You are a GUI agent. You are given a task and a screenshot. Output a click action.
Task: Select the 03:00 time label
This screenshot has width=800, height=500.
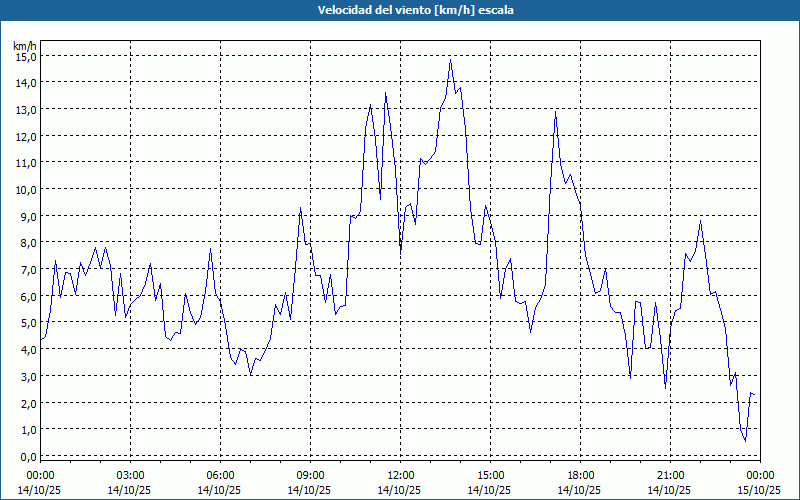pyautogui.click(x=130, y=475)
